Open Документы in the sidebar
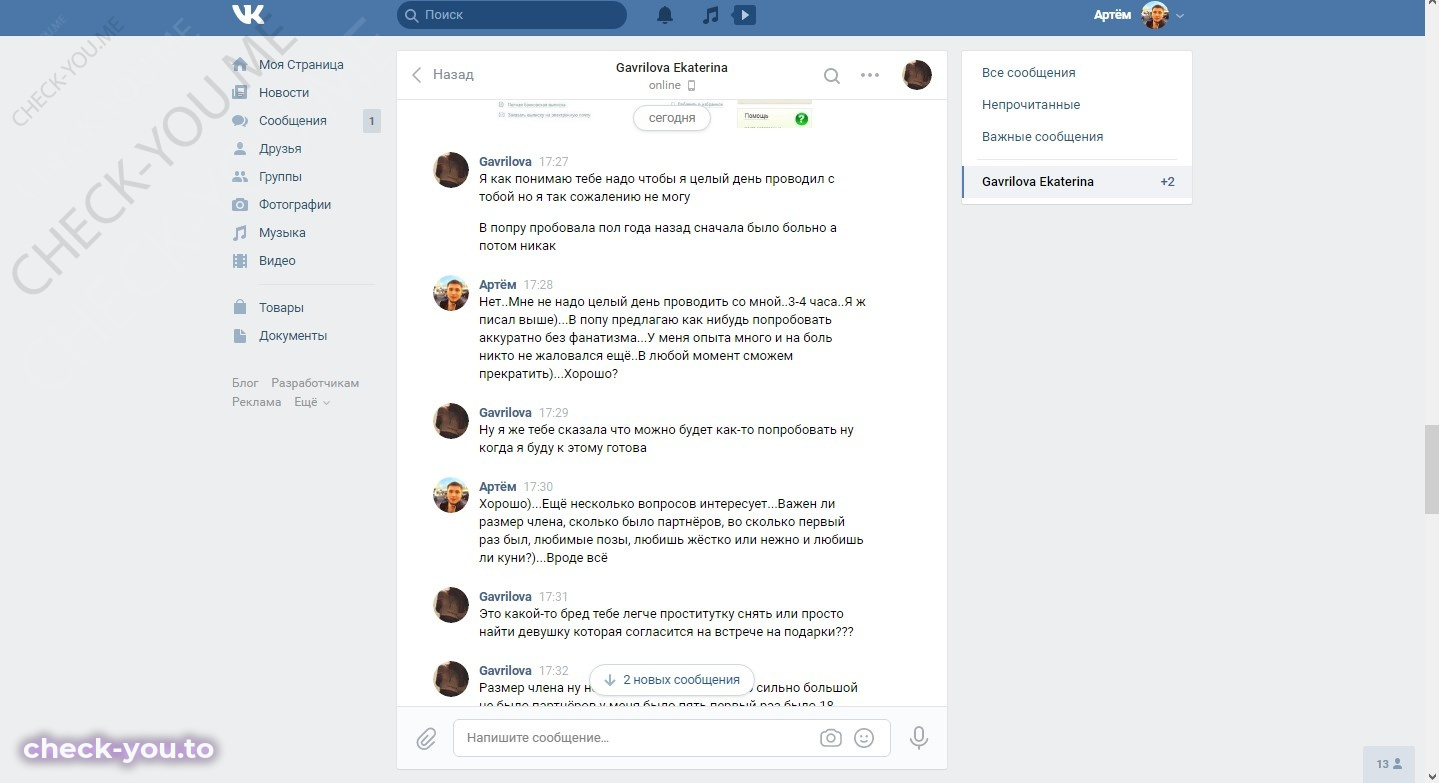Viewport: 1439px width, 783px height. tap(293, 336)
